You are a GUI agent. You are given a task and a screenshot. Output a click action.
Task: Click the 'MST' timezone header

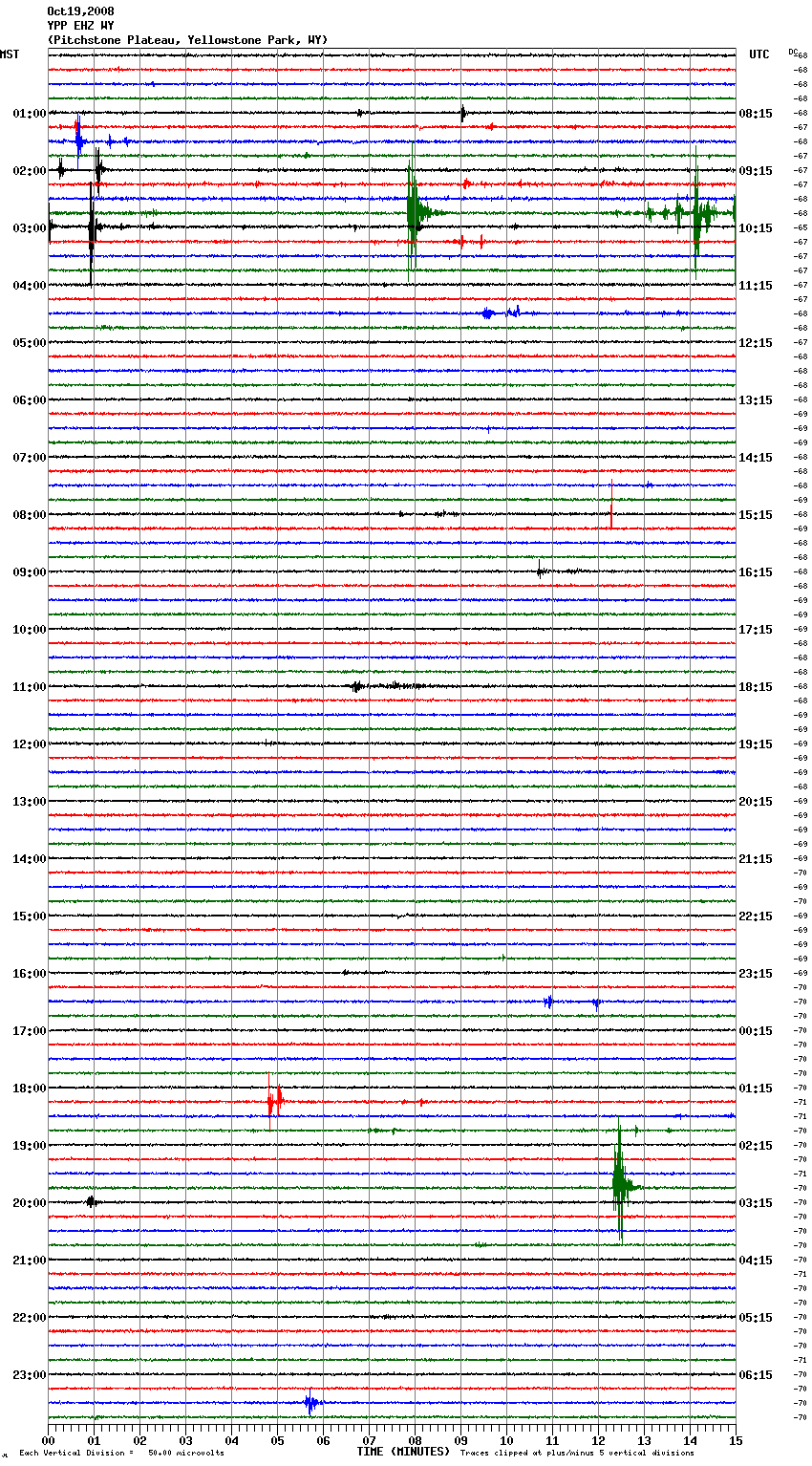(10, 54)
